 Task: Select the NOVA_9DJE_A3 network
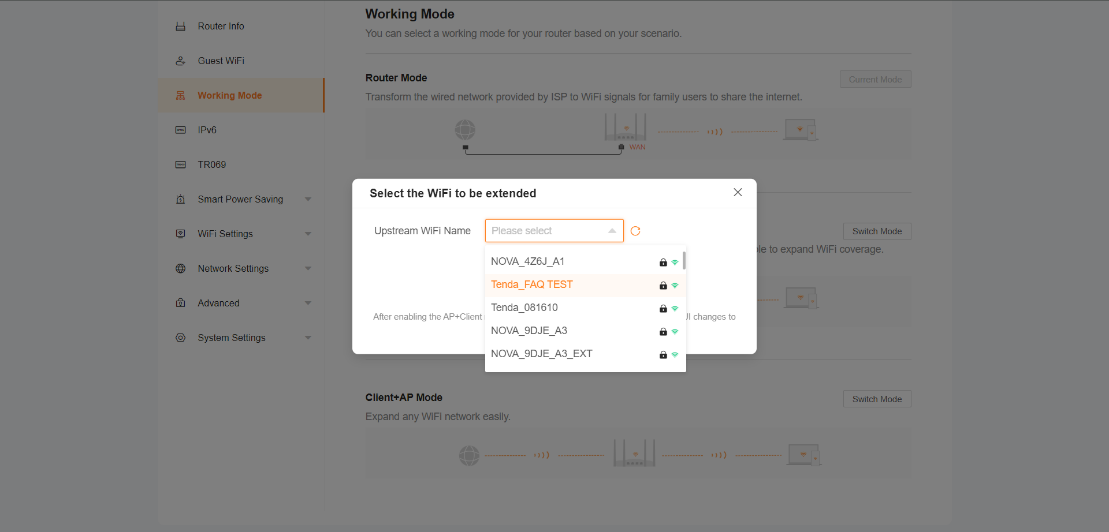click(530, 331)
